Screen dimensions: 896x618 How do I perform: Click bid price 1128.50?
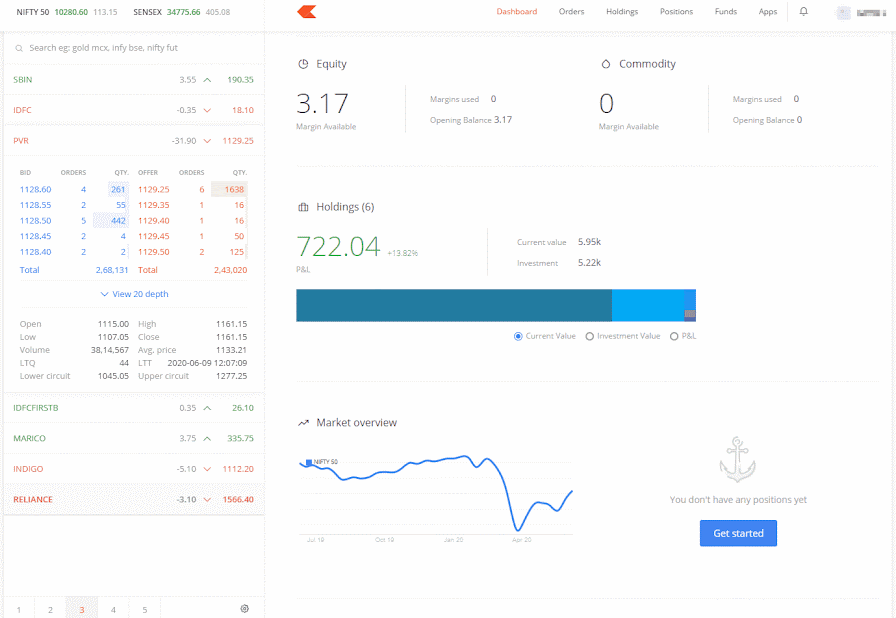[x=35, y=221]
